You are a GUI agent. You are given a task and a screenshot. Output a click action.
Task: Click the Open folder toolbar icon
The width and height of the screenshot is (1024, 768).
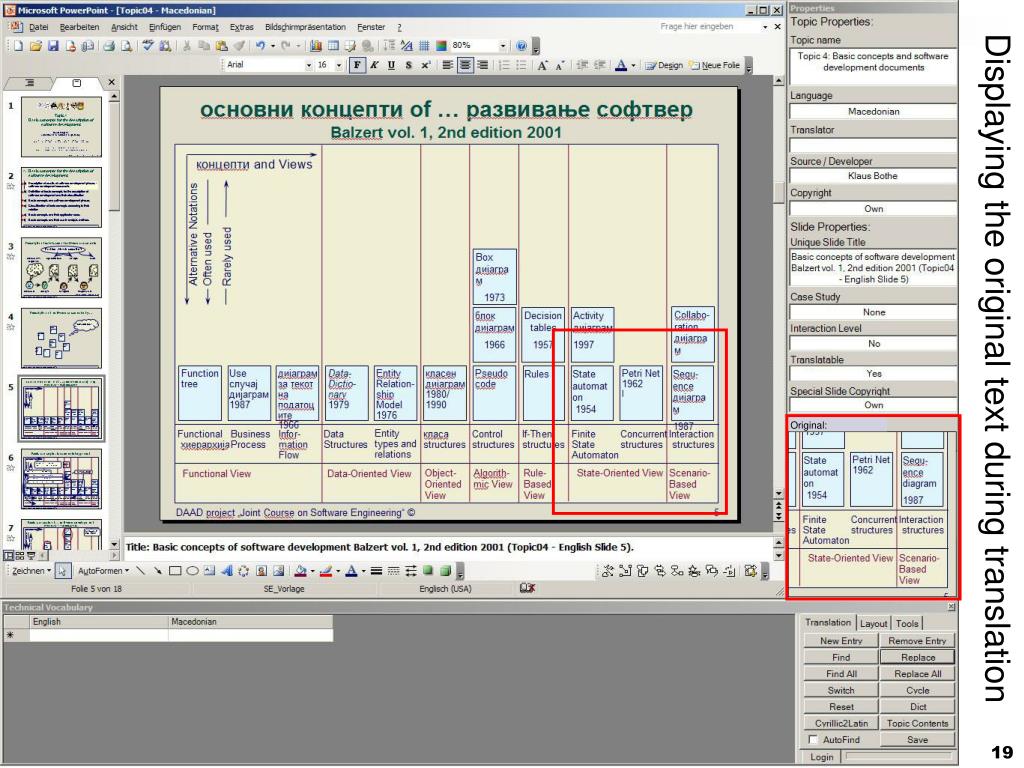click(36, 46)
